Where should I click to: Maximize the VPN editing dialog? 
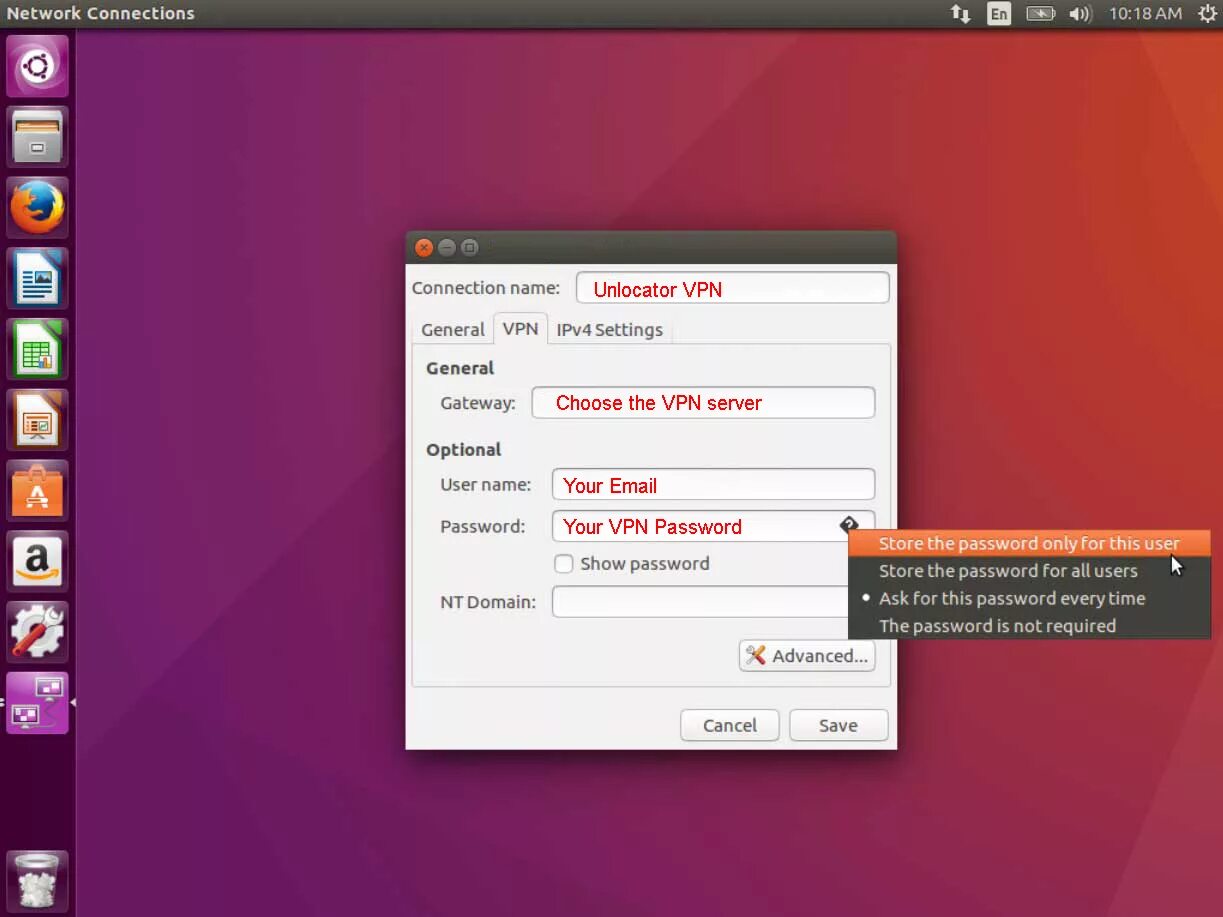coord(470,247)
